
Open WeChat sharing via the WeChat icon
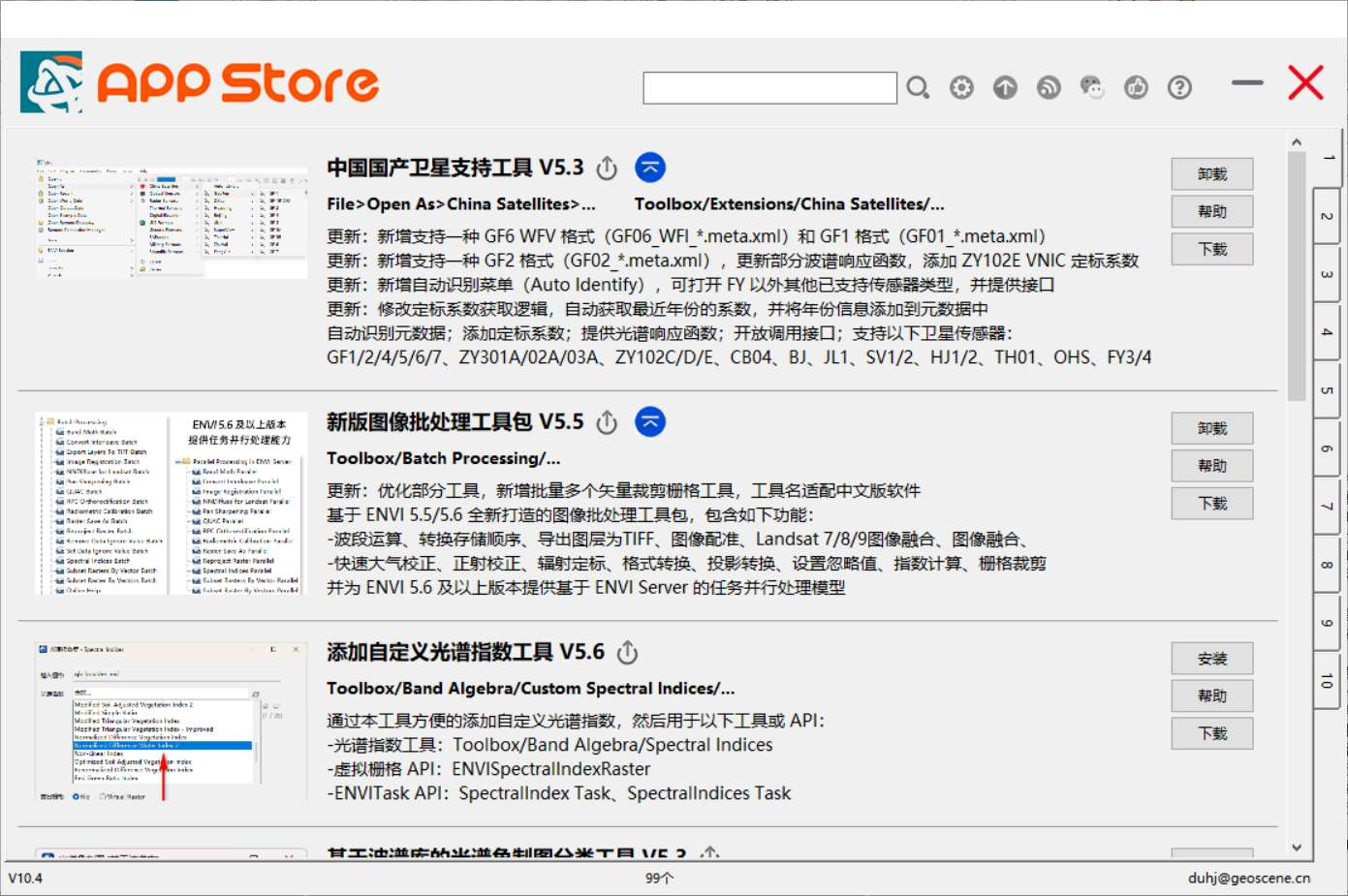(x=1091, y=87)
